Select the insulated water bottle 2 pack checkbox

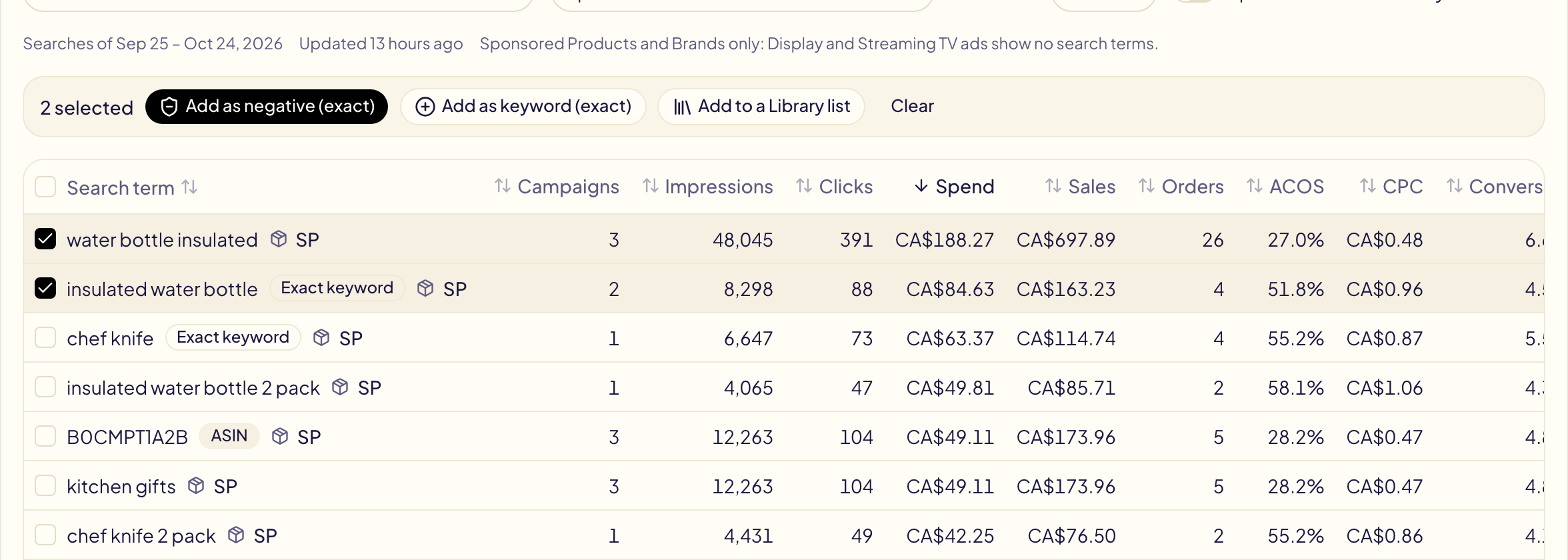point(45,387)
